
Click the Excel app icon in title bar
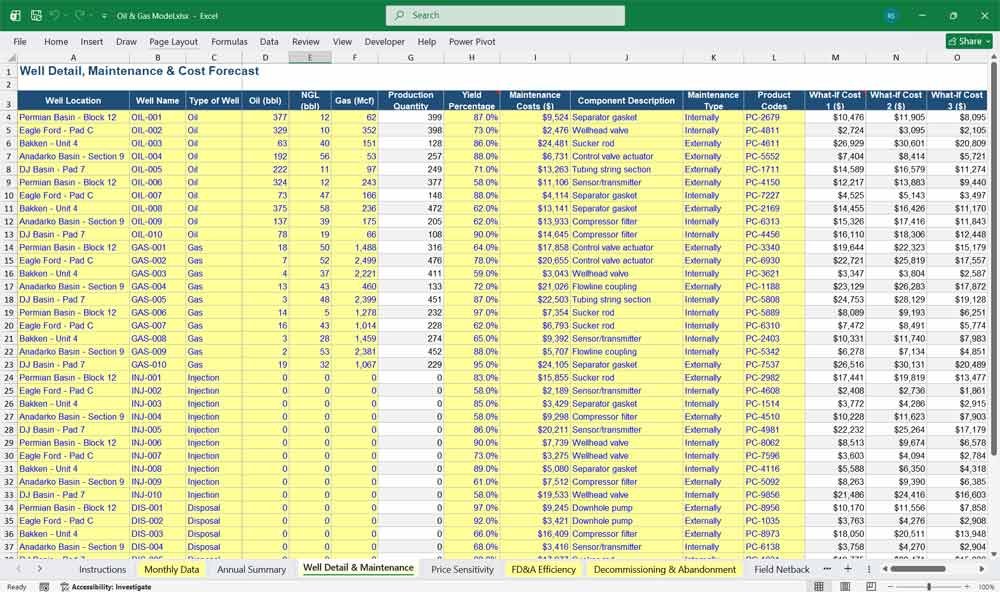(15, 15)
